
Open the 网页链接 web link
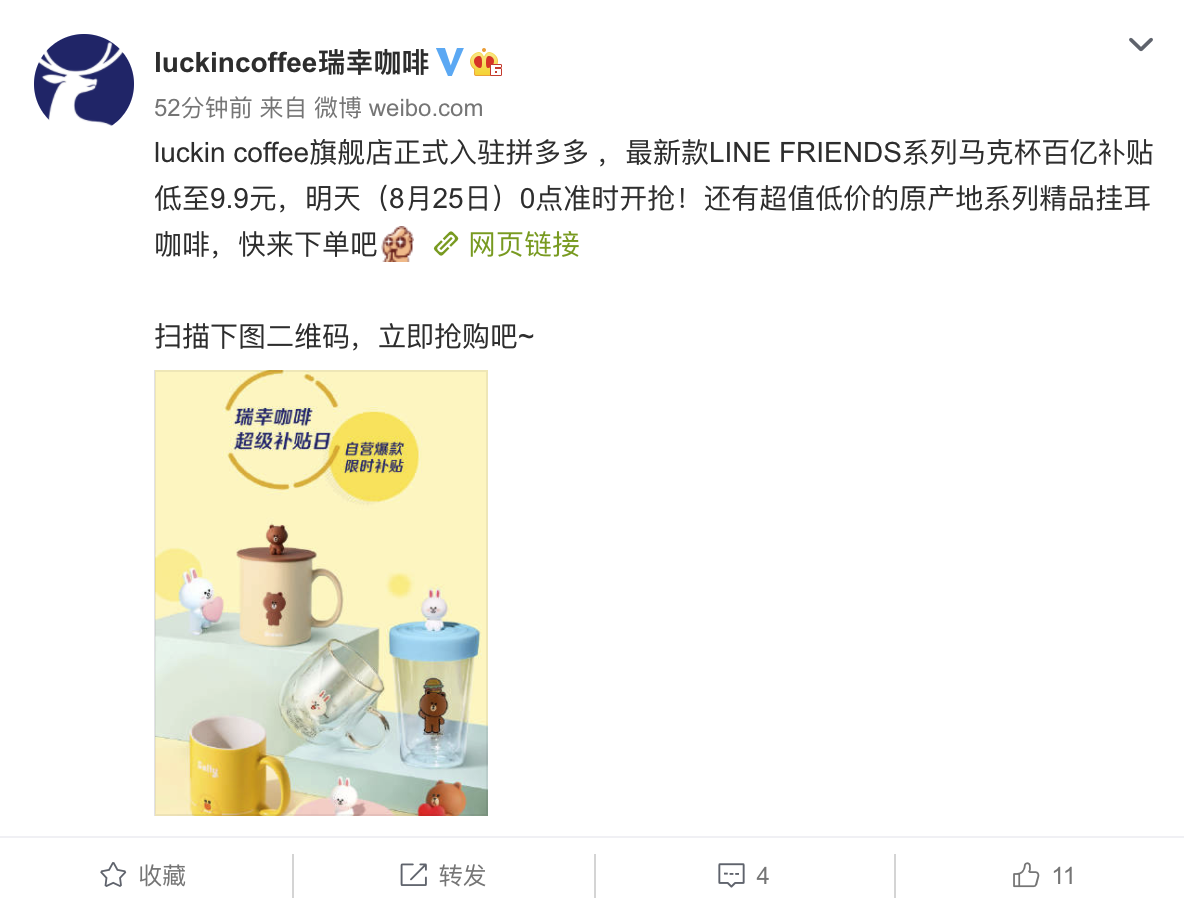pos(524,245)
